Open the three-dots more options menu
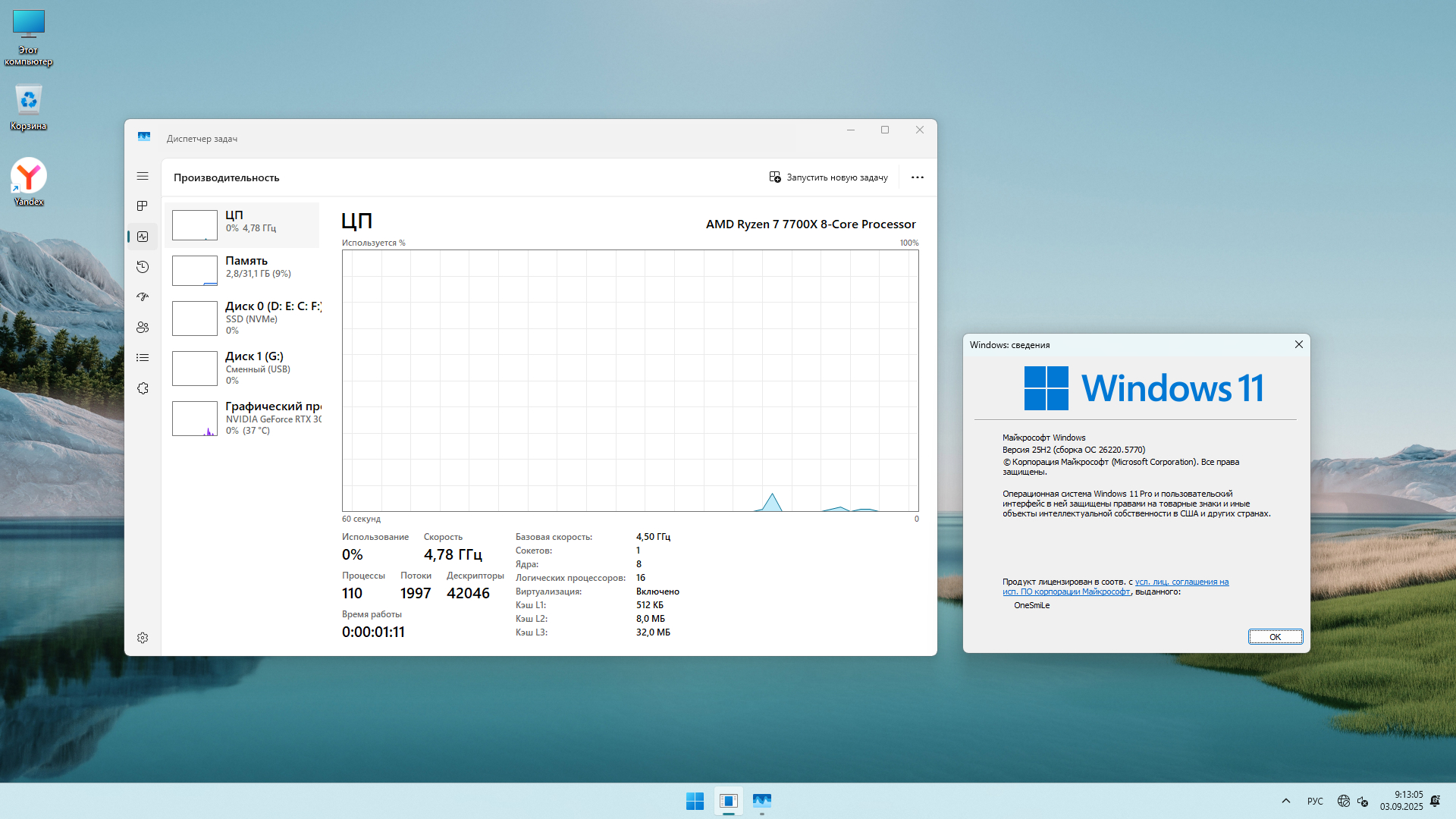 (918, 177)
